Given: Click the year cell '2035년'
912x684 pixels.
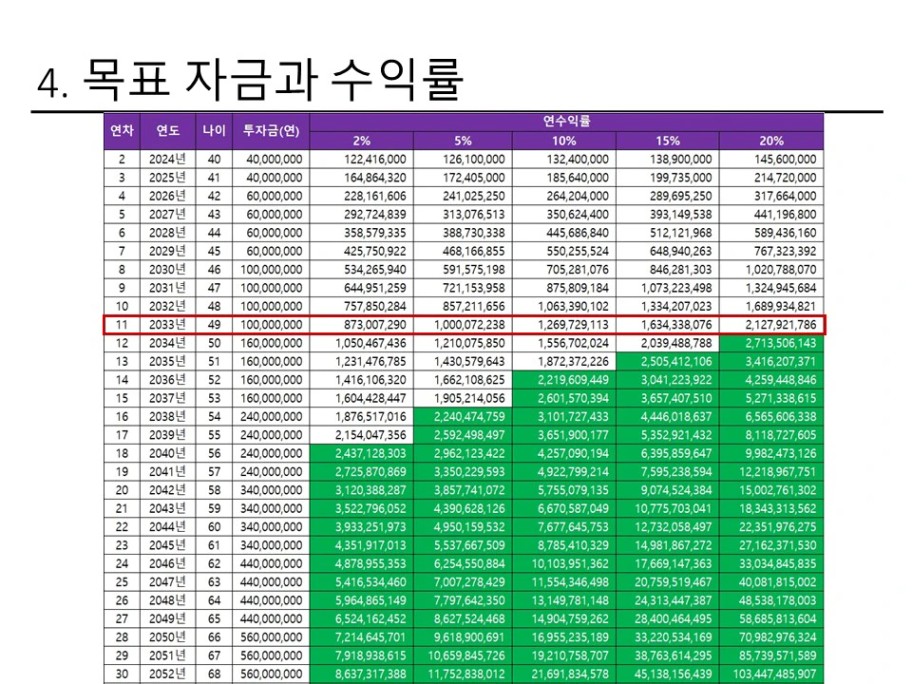Looking at the screenshot, I should click(x=168, y=361).
